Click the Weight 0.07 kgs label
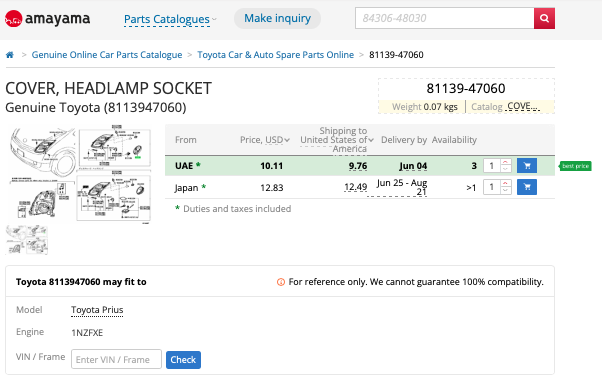The width and height of the screenshot is (602, 386). 425,107
